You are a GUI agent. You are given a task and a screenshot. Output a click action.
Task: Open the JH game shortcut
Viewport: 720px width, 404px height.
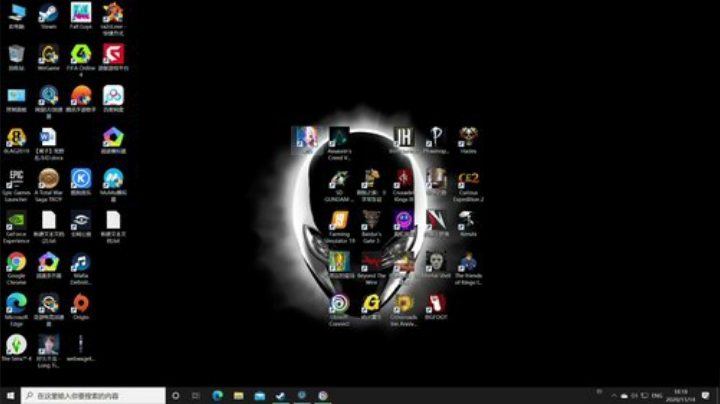[x=404, y=140]
